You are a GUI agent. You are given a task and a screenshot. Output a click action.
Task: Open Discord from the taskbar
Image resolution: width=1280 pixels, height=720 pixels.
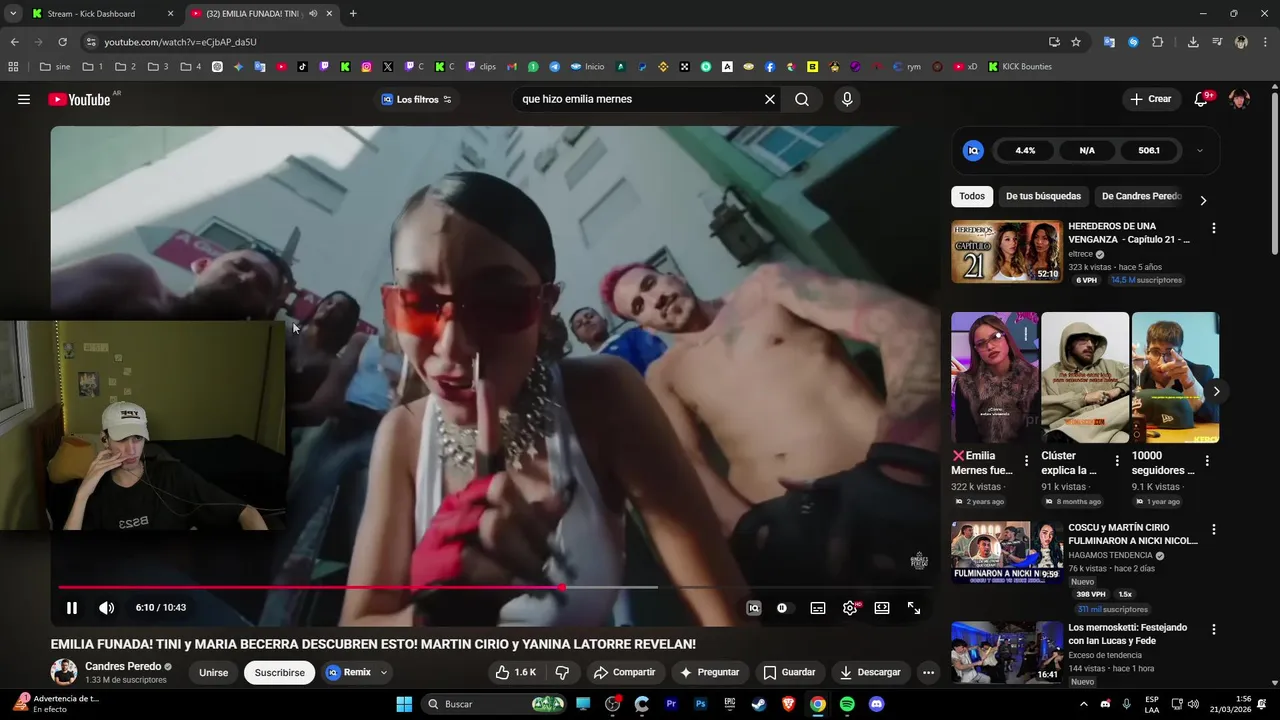[877, 704]
